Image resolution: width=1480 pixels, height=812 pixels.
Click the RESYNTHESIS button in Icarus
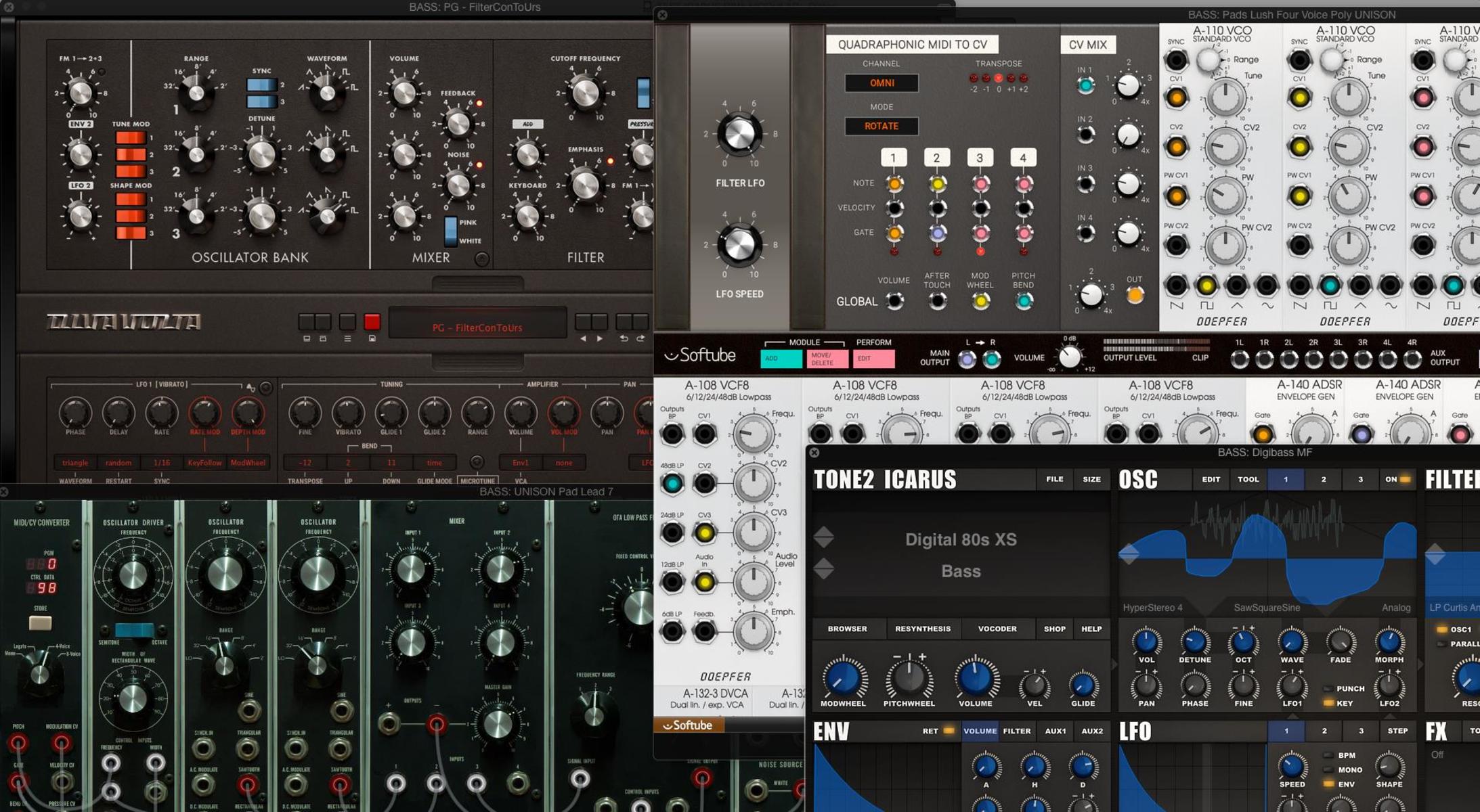[923, 629]
